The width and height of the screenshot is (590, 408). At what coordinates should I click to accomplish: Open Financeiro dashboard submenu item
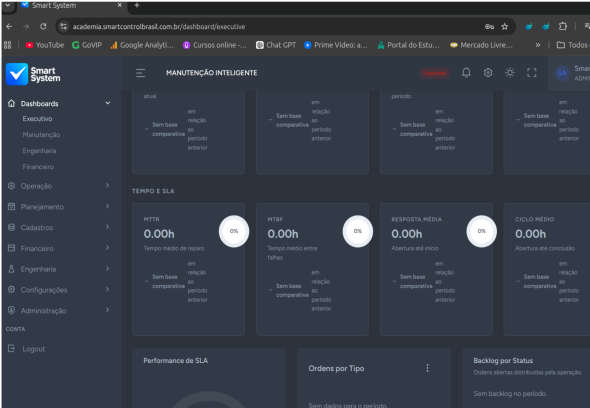pos(38,167)
